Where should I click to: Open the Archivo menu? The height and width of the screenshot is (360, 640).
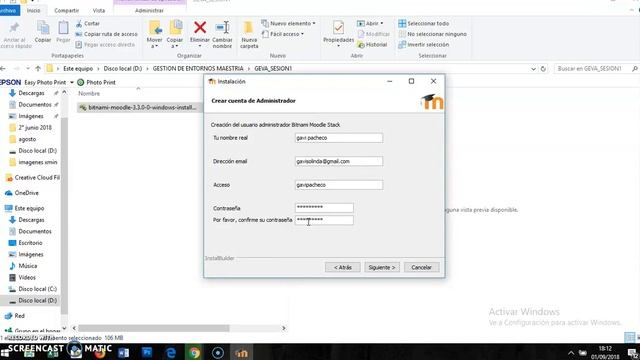[x=8, y=11]
